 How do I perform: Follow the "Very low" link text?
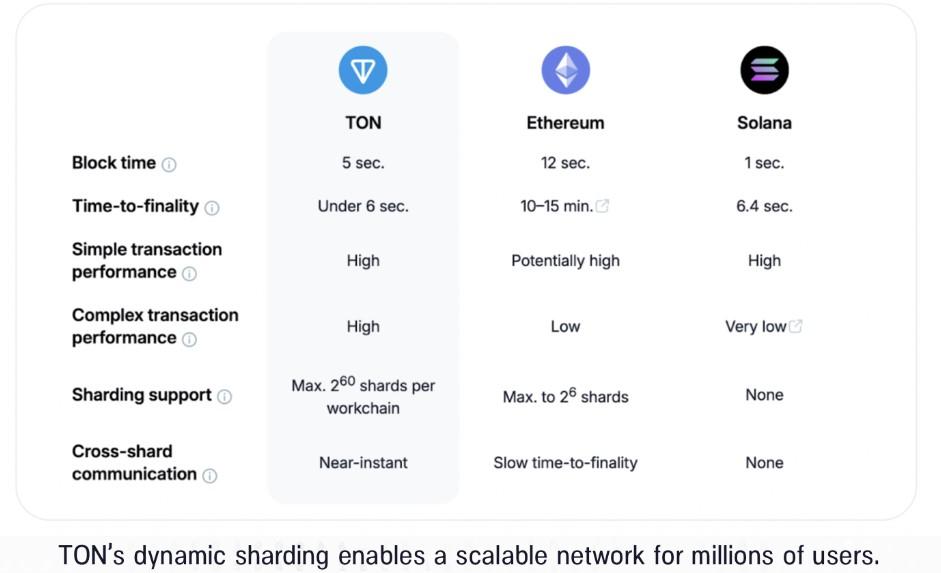coord(755,326)
